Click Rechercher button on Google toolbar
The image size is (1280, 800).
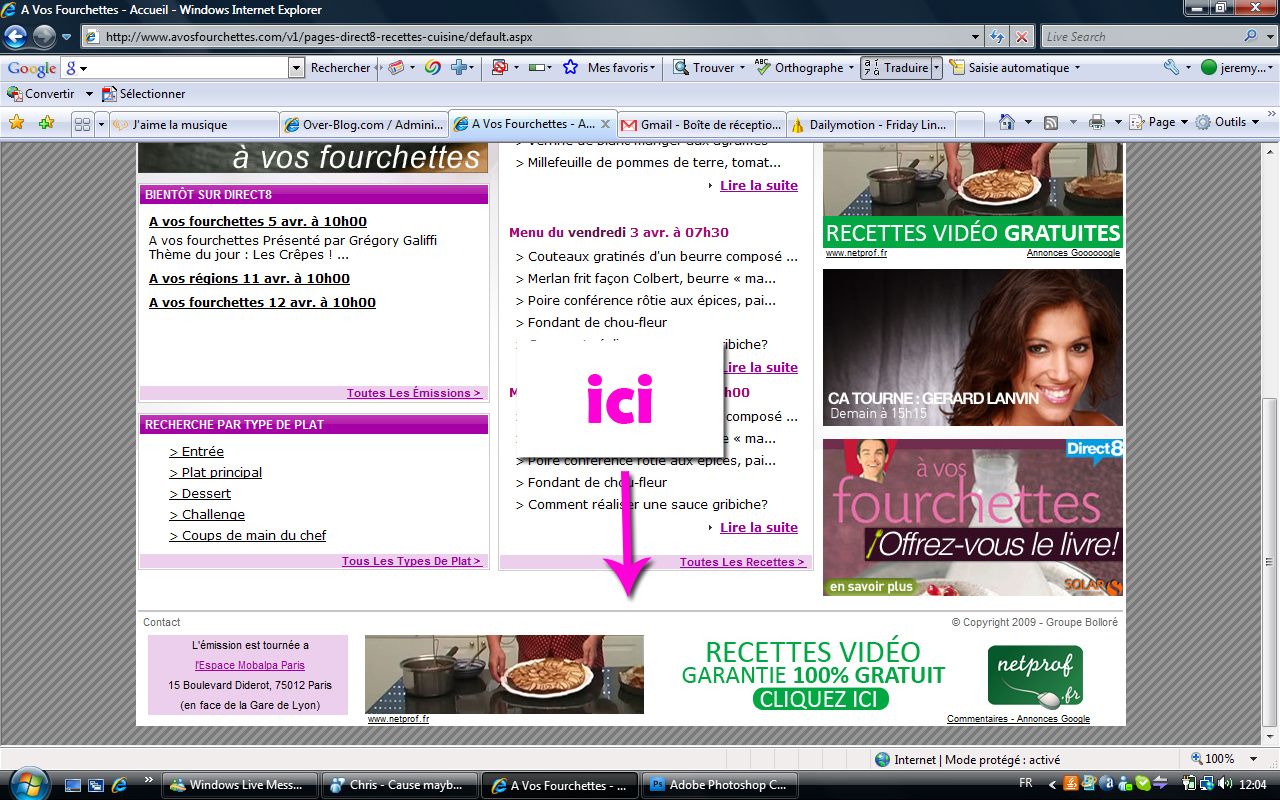341,68
